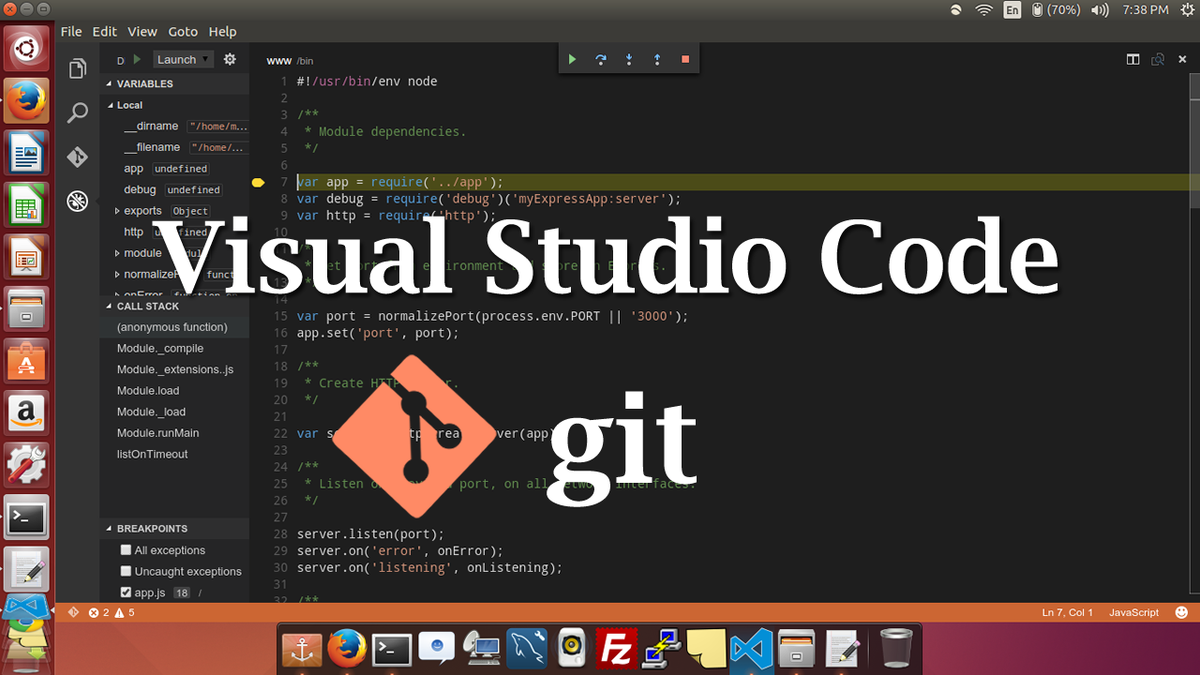Screen dimensions: 1200x675
Task: Change the JavaScript language mode
Action: pos(1134,612)
